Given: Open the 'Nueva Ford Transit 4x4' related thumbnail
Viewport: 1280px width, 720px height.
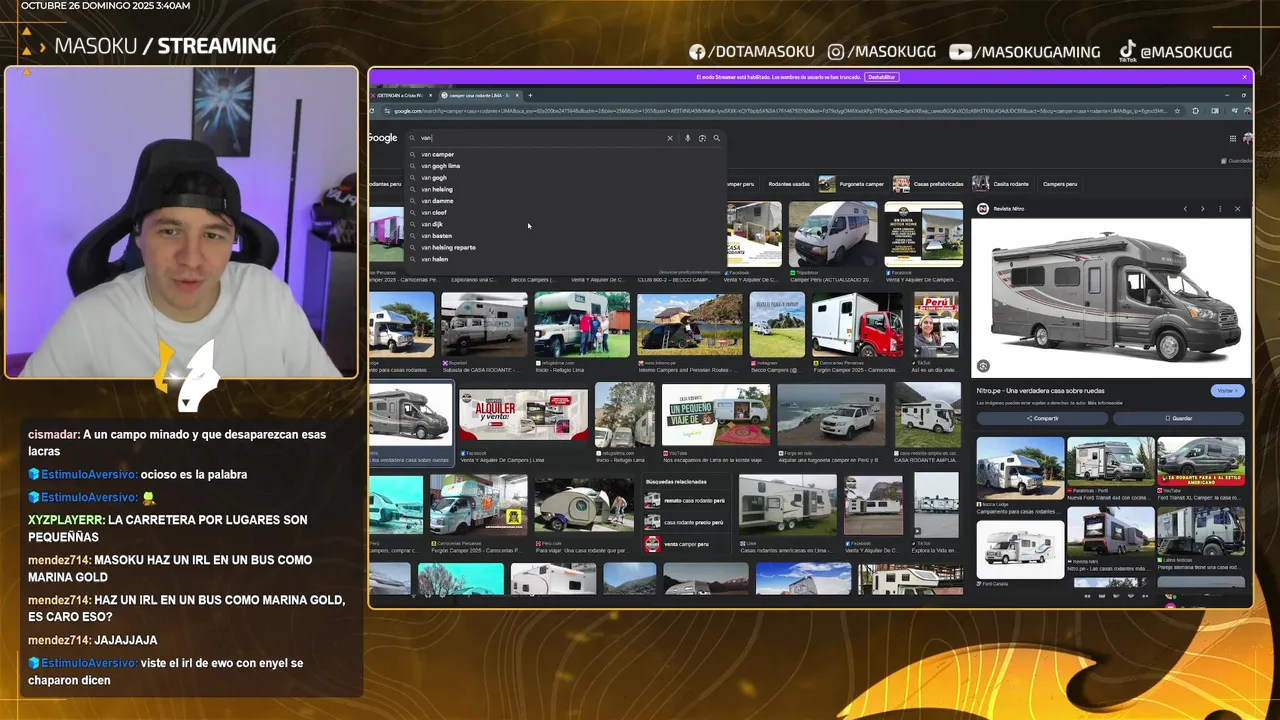Looking at the screenshot, I should click(1110, 461).
